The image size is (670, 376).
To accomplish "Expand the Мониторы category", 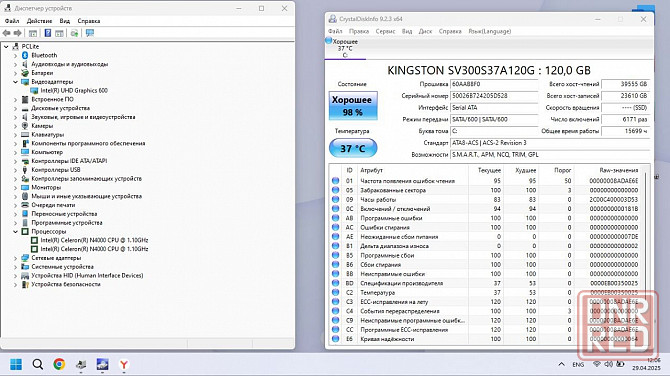I will pyautogui.click(x=15, y=187).
